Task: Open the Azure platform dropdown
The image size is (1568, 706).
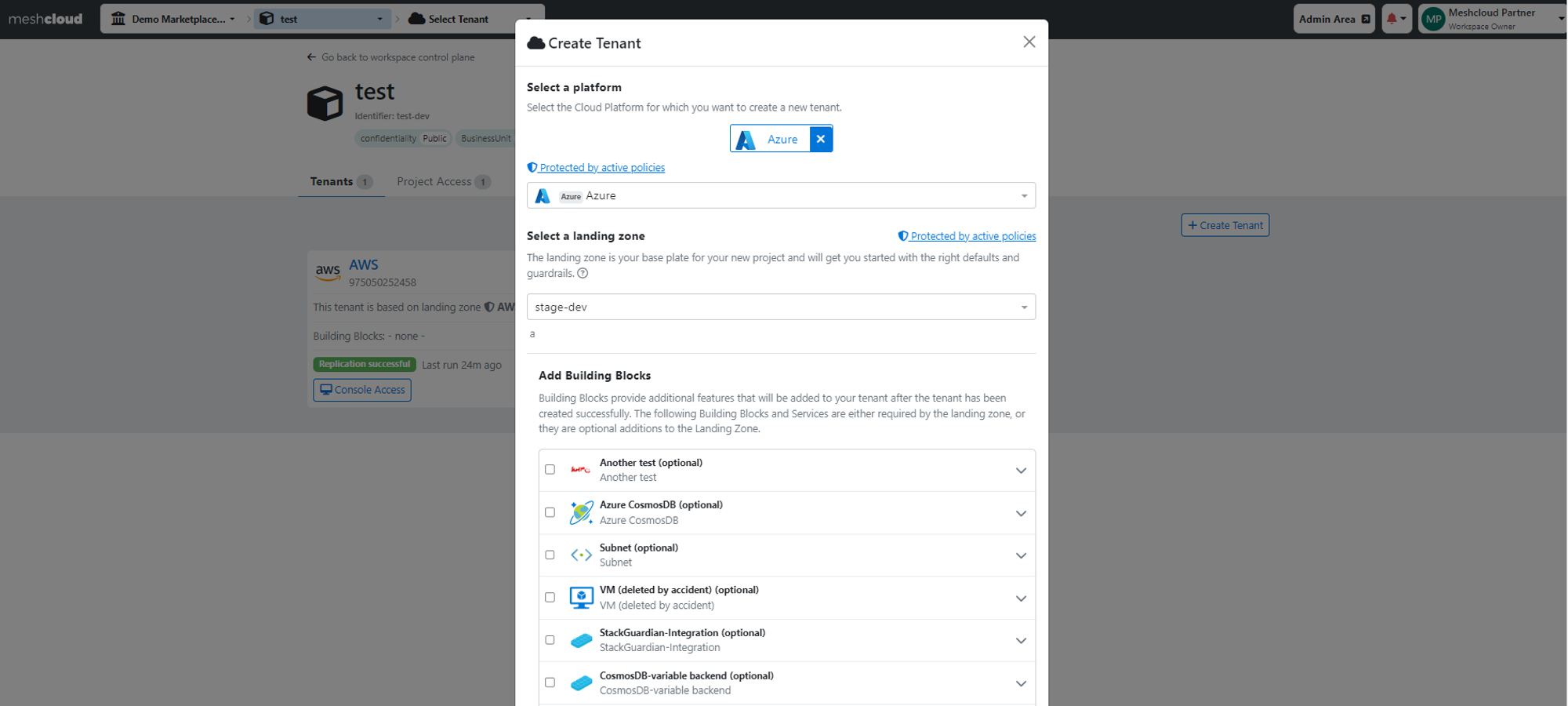Action: pos(781,195)
